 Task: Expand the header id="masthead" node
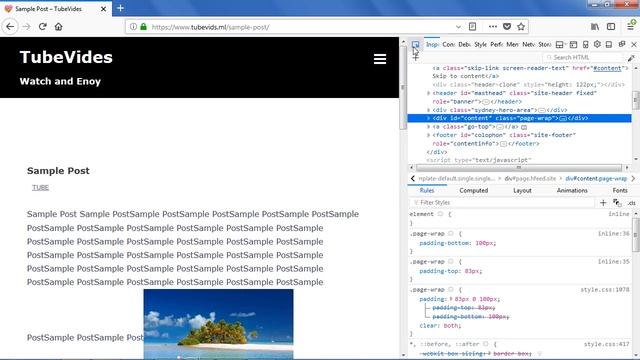(429, 93)
